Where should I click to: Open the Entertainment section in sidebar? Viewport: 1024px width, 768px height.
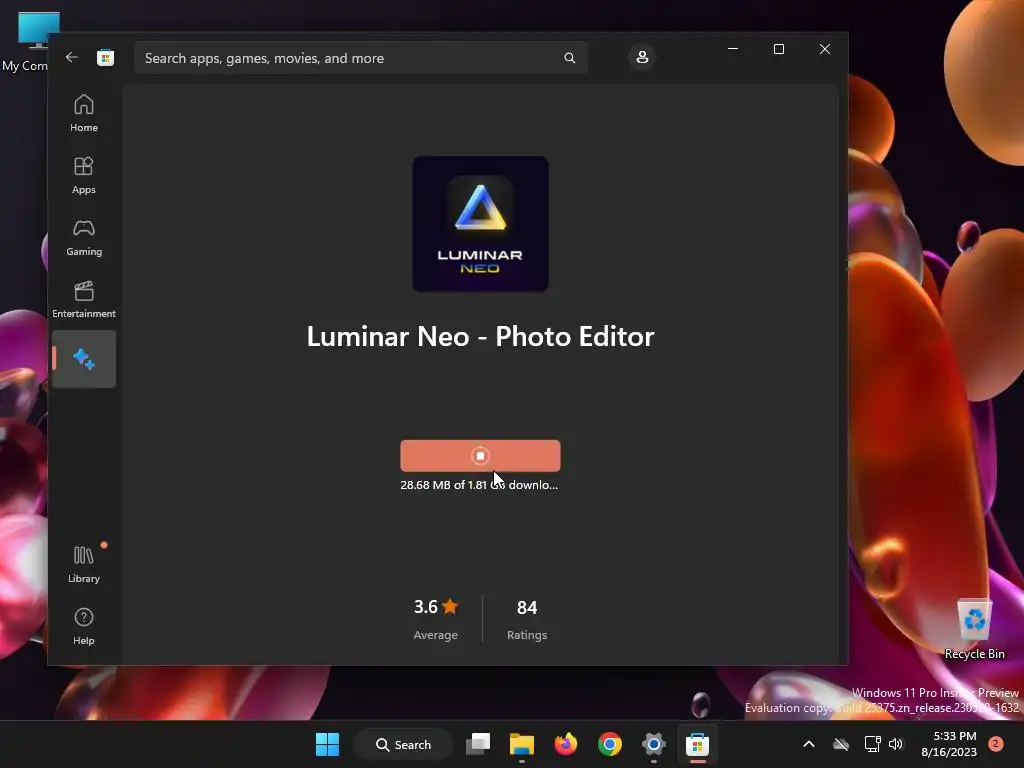click(84, 299)
